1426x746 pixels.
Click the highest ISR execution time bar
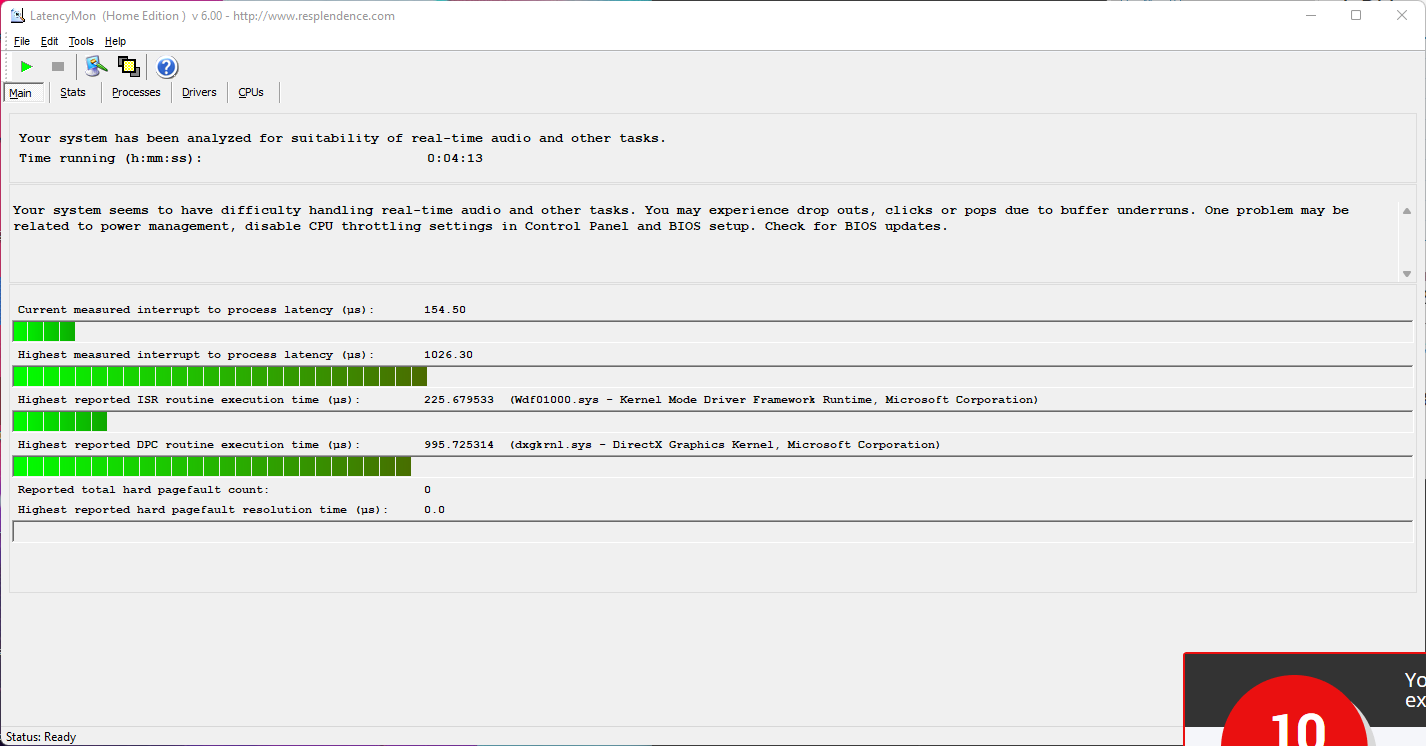(x=712, y=421)
